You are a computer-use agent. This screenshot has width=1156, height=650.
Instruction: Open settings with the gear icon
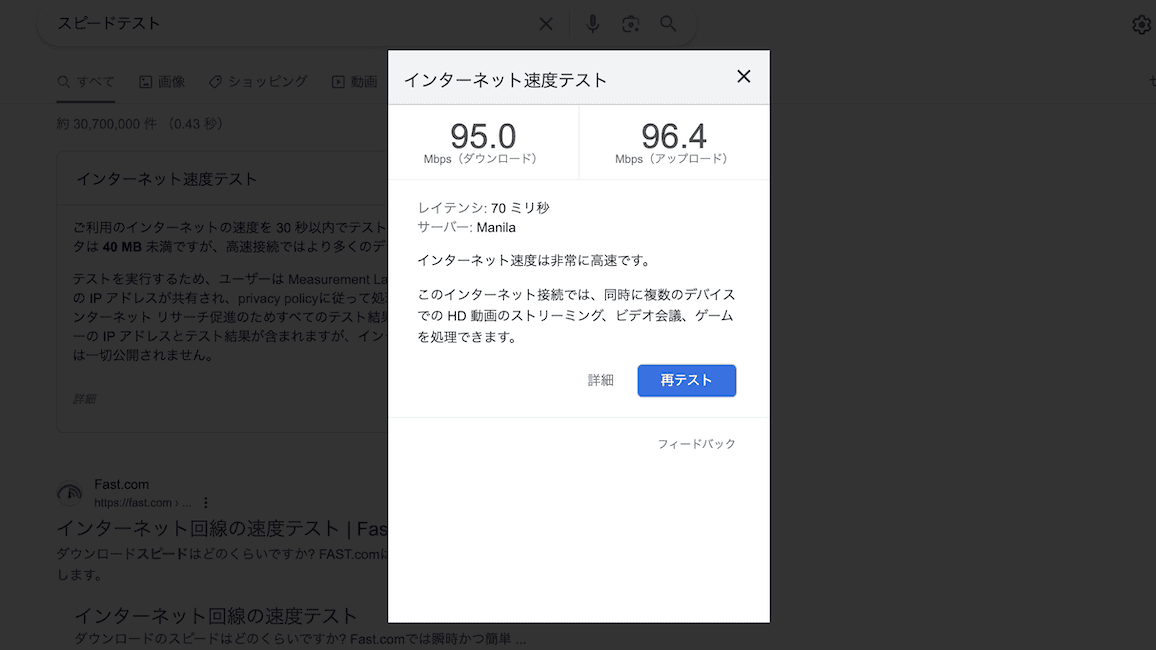[x=1142, y=24]
